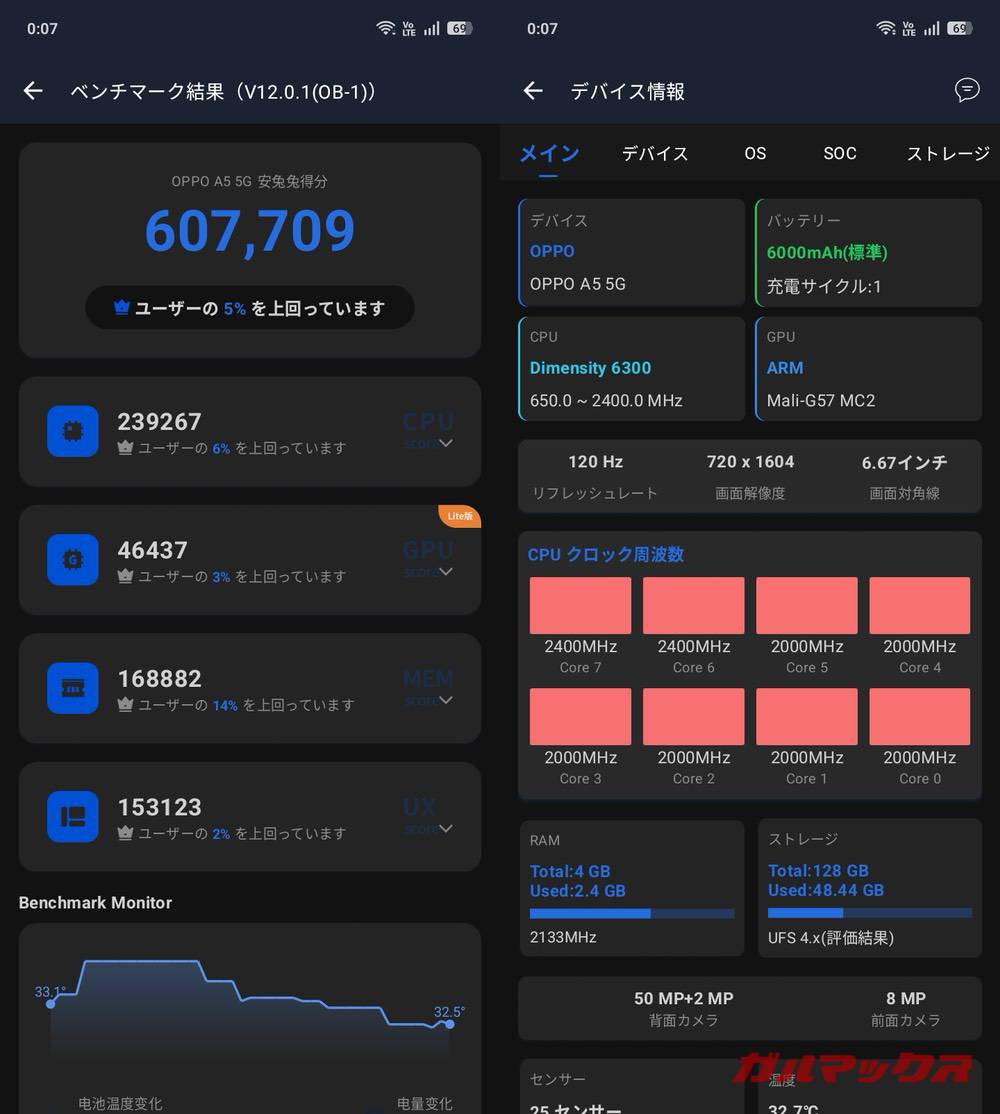
Task: Switch to the ストレージ tab
Action: pos(948,153)
